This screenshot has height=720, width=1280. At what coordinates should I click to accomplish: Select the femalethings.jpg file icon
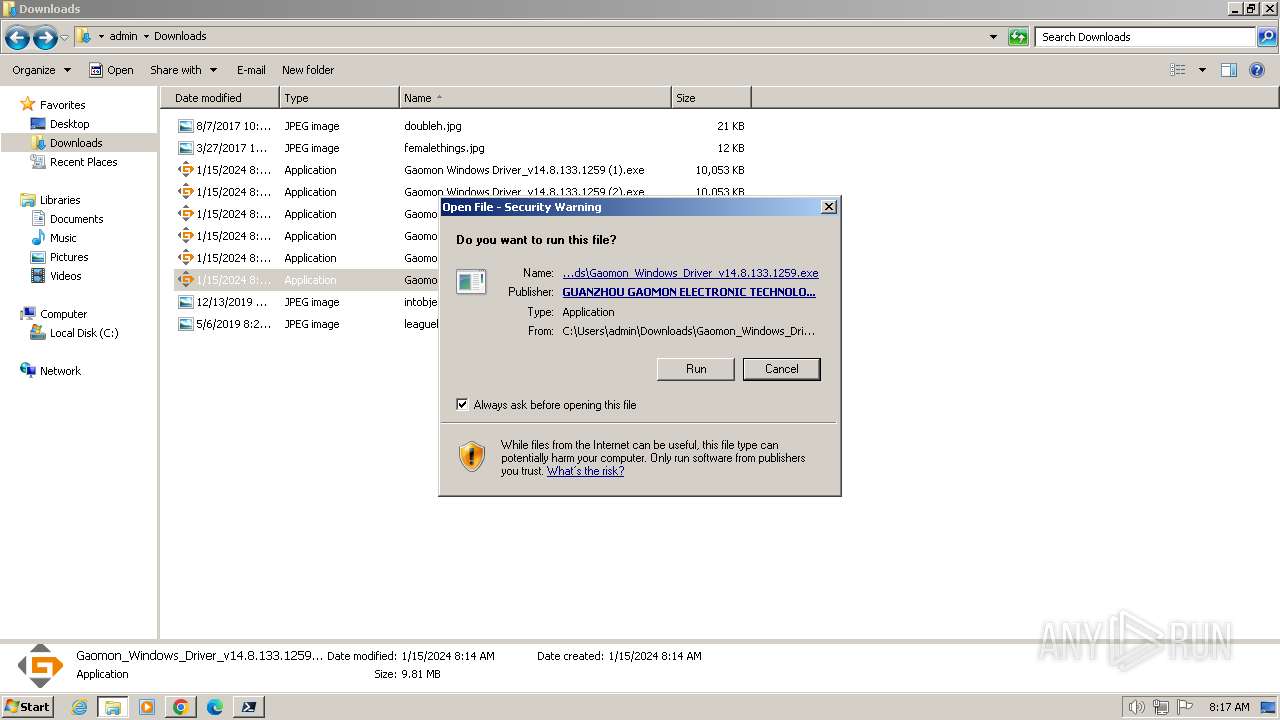coord(185,148)
